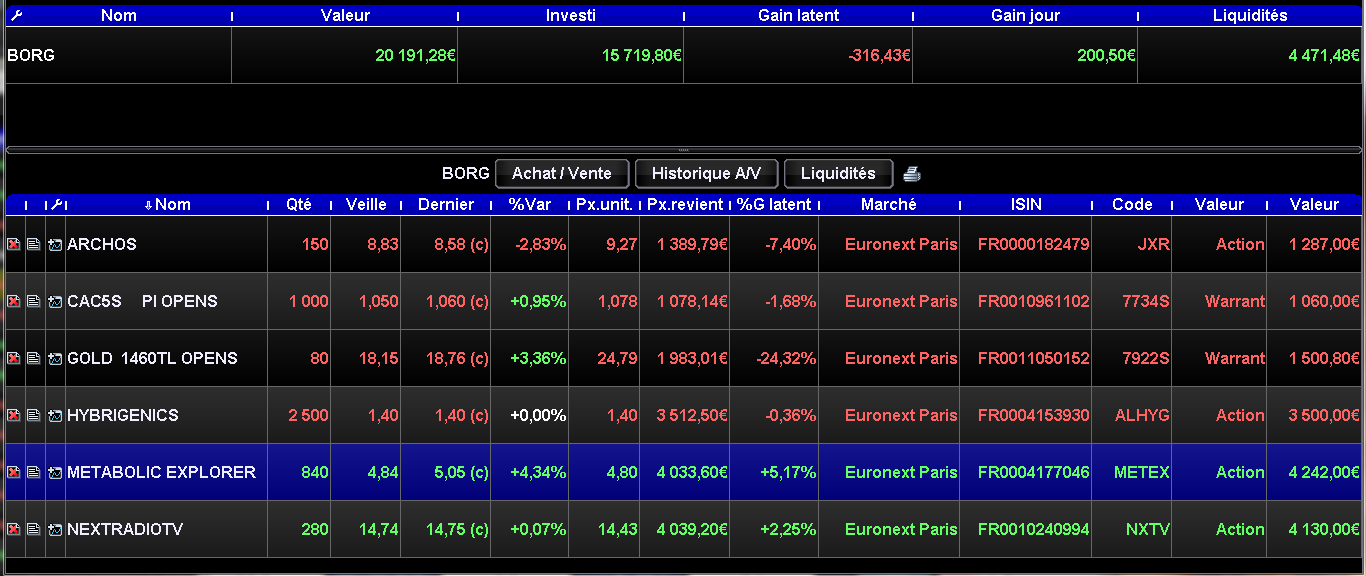
Task: Open document icon on NEXTRADIOTV row
Action: (34, 529)
